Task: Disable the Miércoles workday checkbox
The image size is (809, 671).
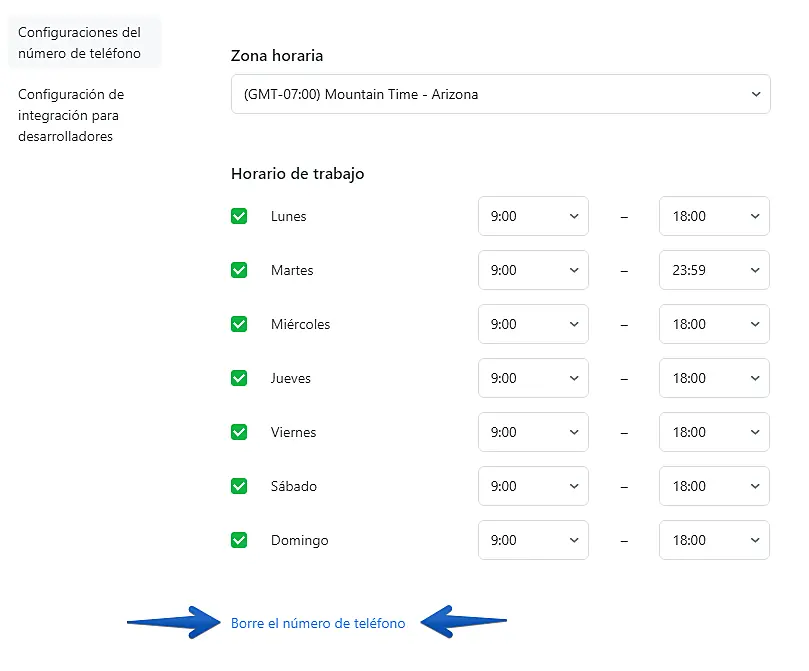Action: click(x=239, y=324)
